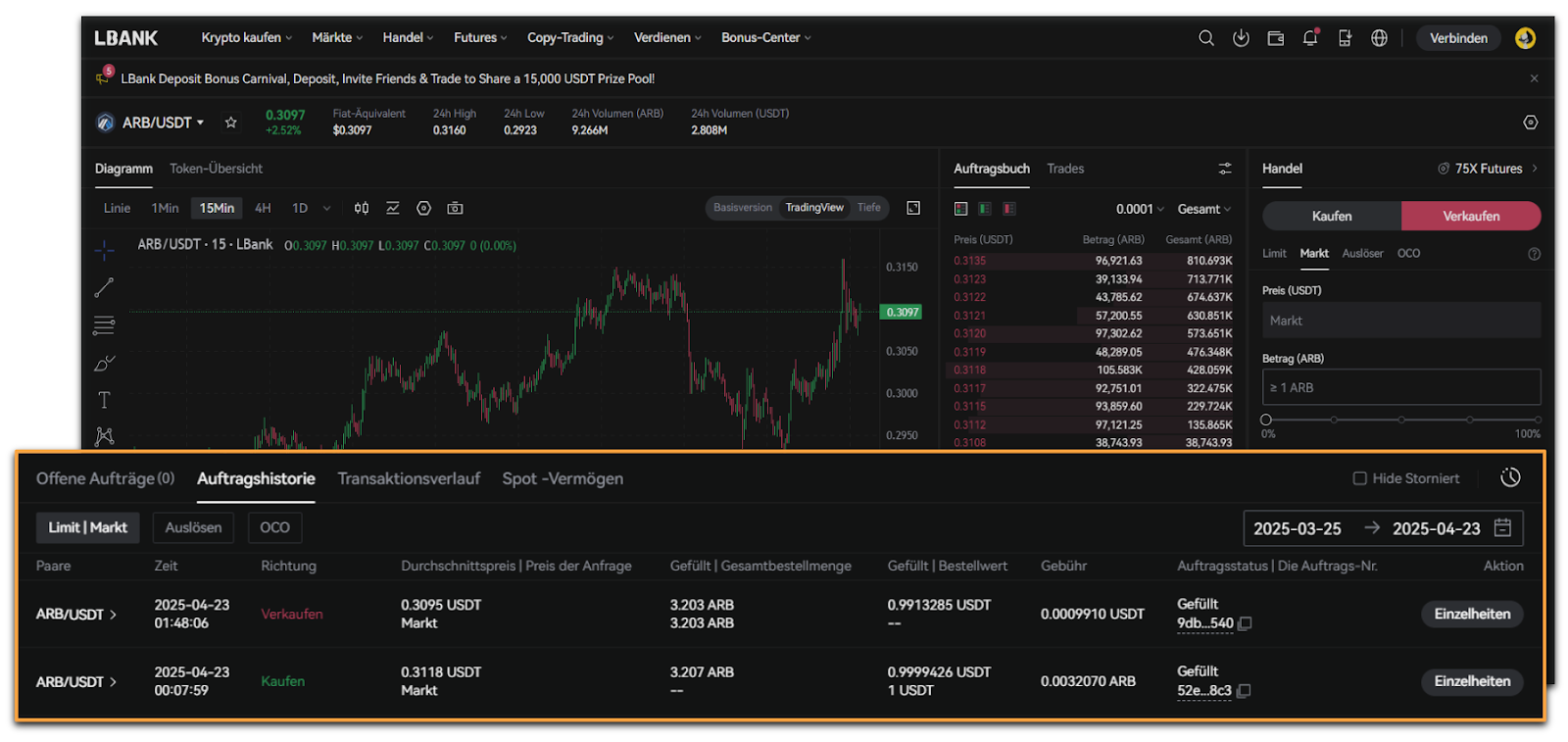Switch chart to TradingView mode
Image resolution: width=1568 pixels, height=742 pixels.
click(x=814, y=208)
